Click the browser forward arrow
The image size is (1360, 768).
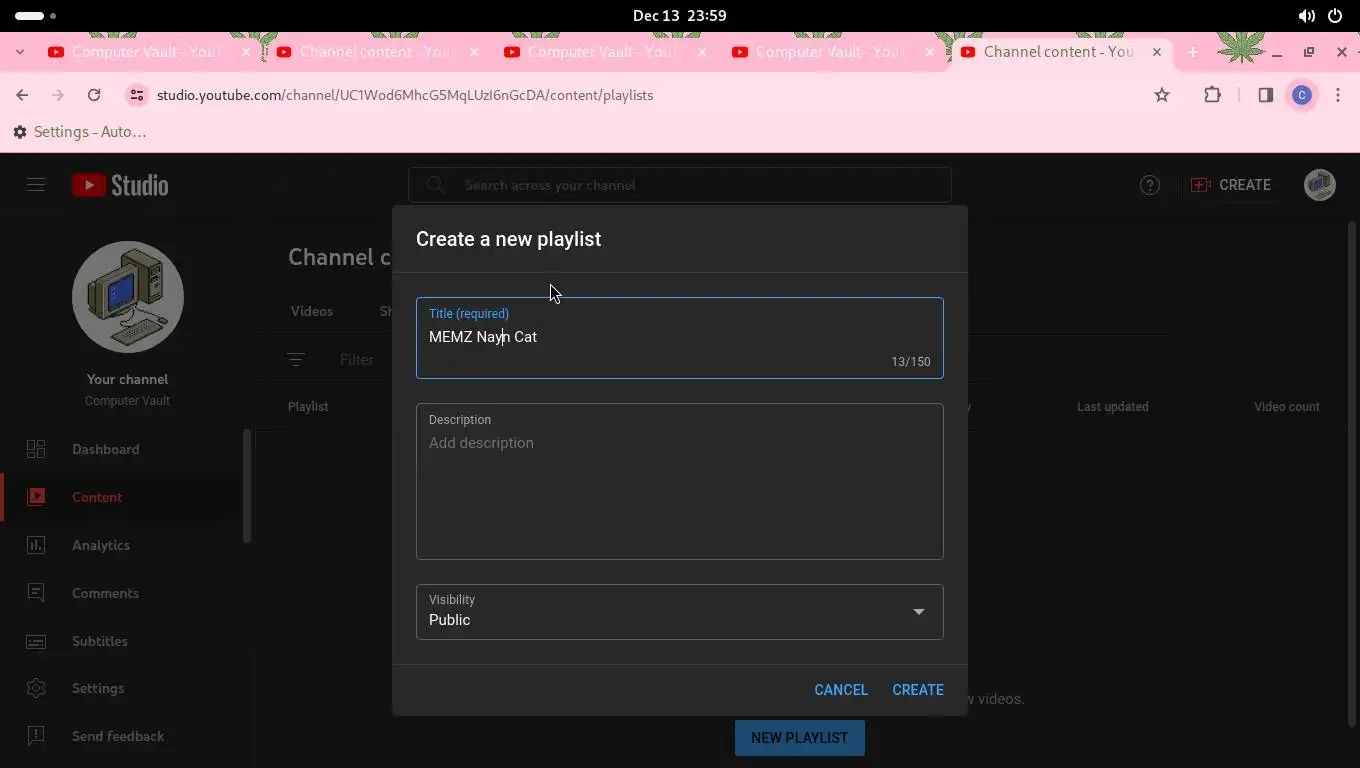58,95
